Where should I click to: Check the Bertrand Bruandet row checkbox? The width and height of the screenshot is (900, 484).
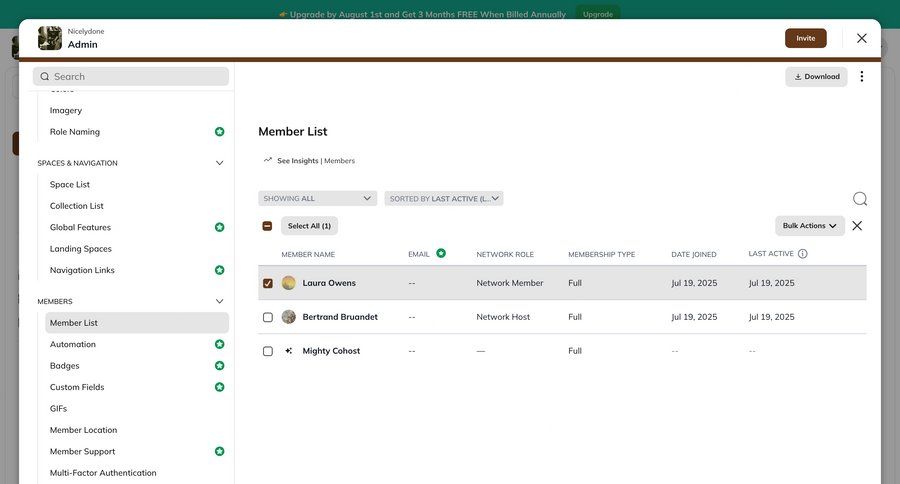tap(267, 317)
